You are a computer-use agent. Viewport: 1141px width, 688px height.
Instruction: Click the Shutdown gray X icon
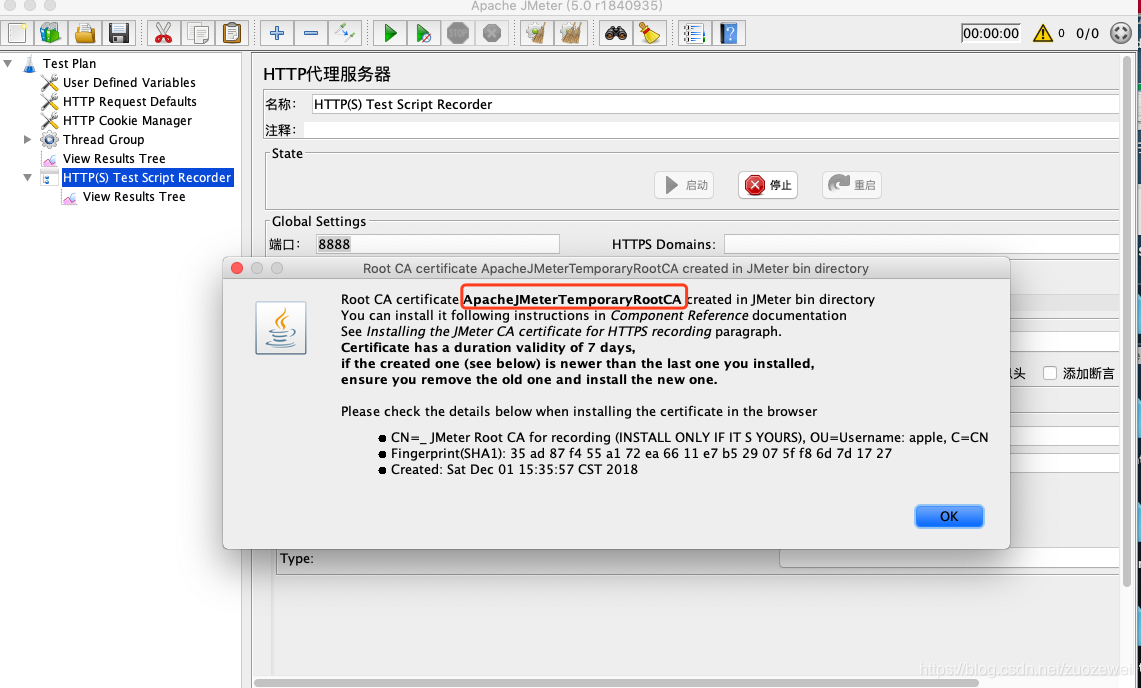pos(492,33)
